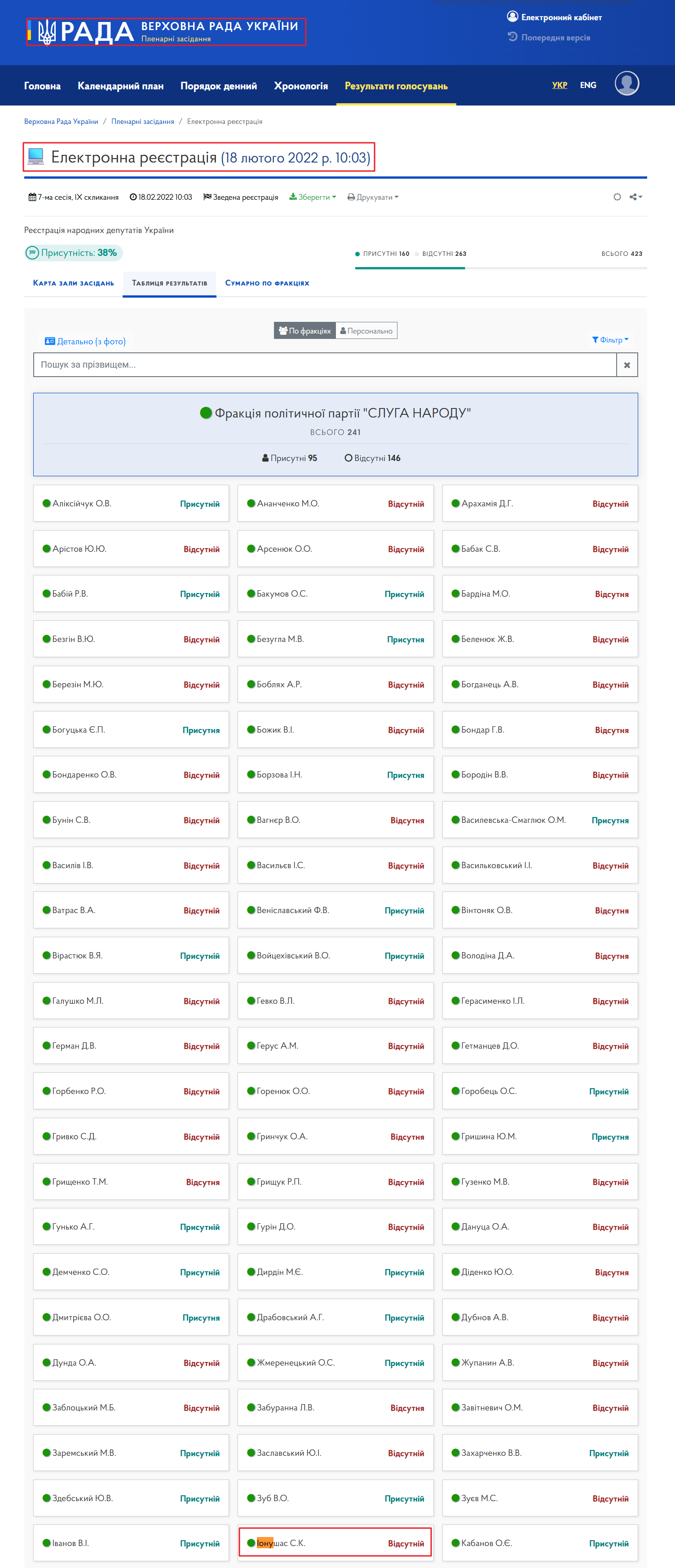Image resolution: width=675 pixels, height=1568 pixels.
Task: Open Електронний кабінет user icon link
Action: 554,17
